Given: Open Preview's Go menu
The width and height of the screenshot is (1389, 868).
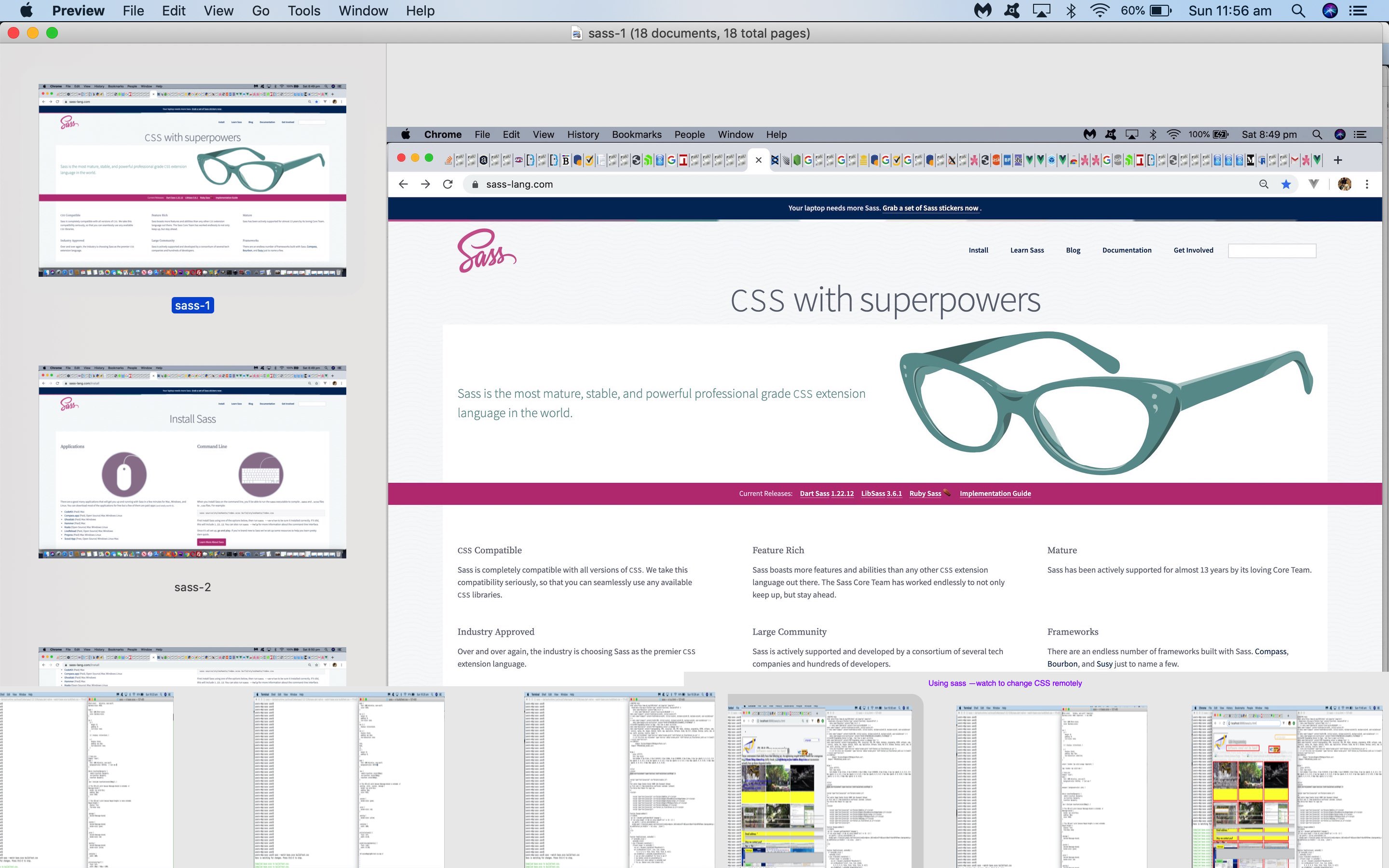Looking at the screenshot, I should (x=260, y=10).
